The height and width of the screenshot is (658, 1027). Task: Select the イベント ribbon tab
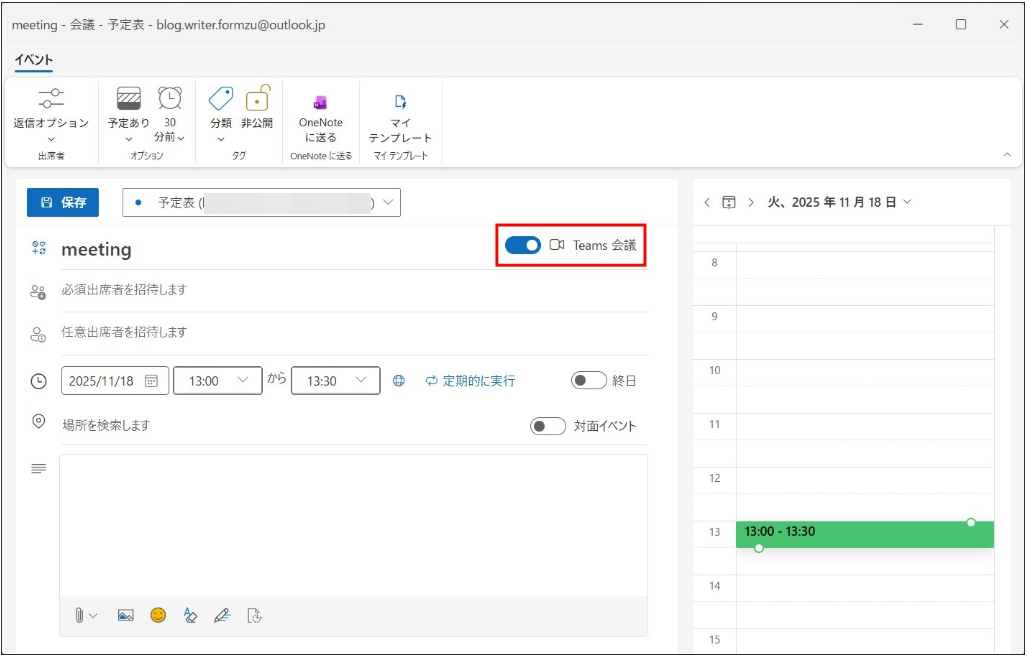tap(34, 60)
